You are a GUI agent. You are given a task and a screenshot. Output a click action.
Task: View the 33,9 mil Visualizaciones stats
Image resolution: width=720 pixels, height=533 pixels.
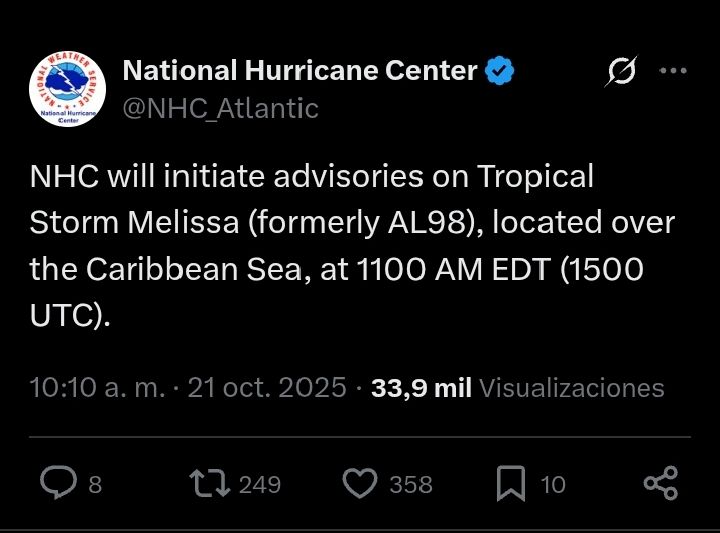coord(517,388)
